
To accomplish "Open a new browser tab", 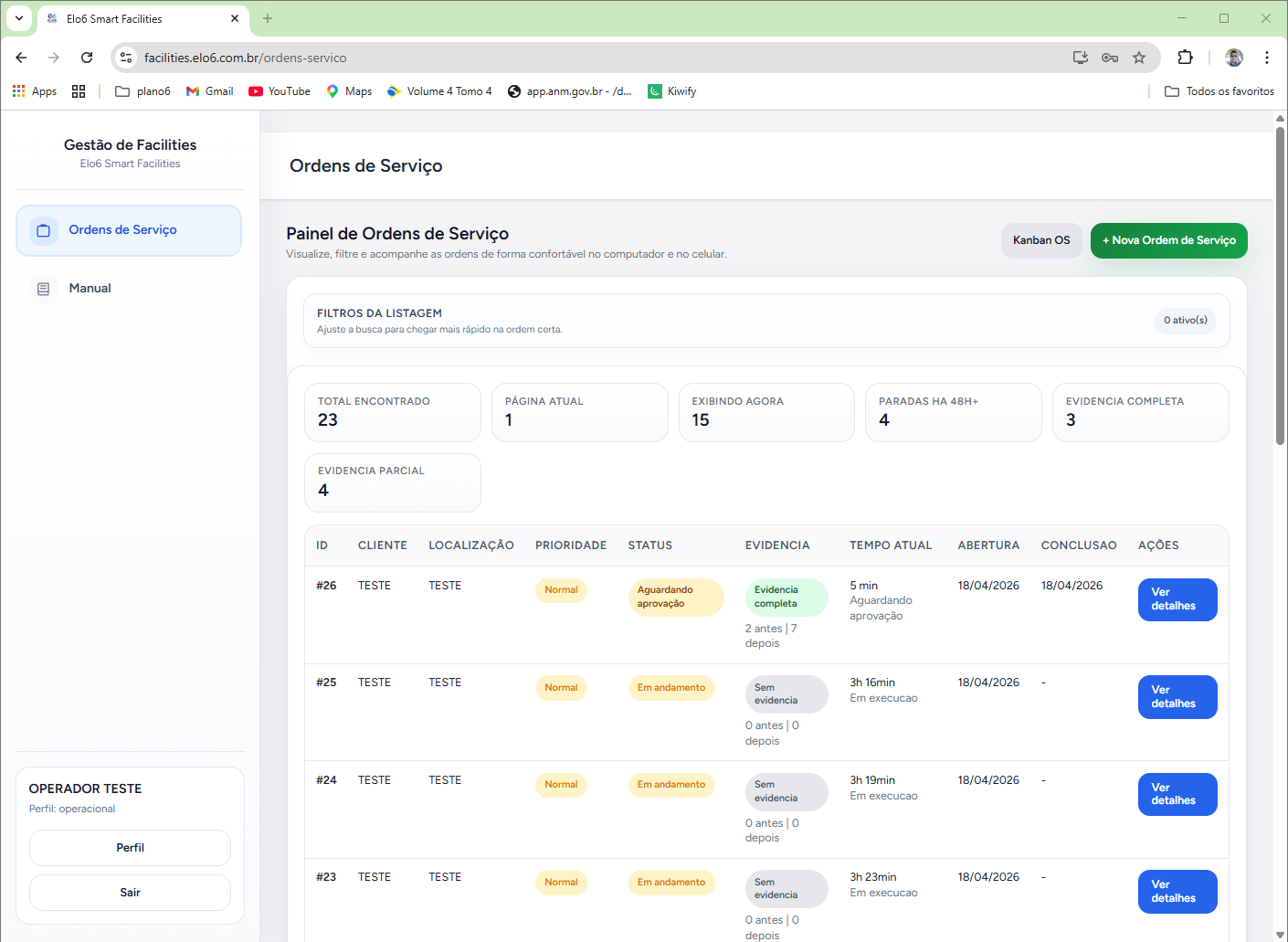I will tap(268, 18).
